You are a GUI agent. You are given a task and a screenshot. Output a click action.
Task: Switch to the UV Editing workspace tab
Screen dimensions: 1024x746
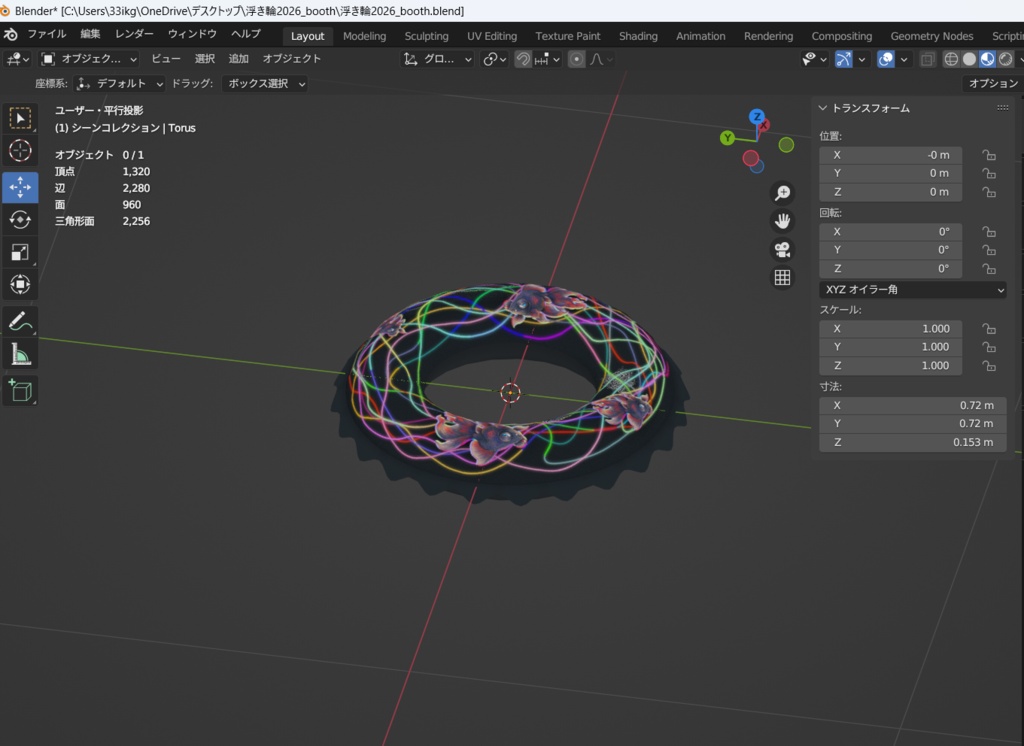[492, 36]
